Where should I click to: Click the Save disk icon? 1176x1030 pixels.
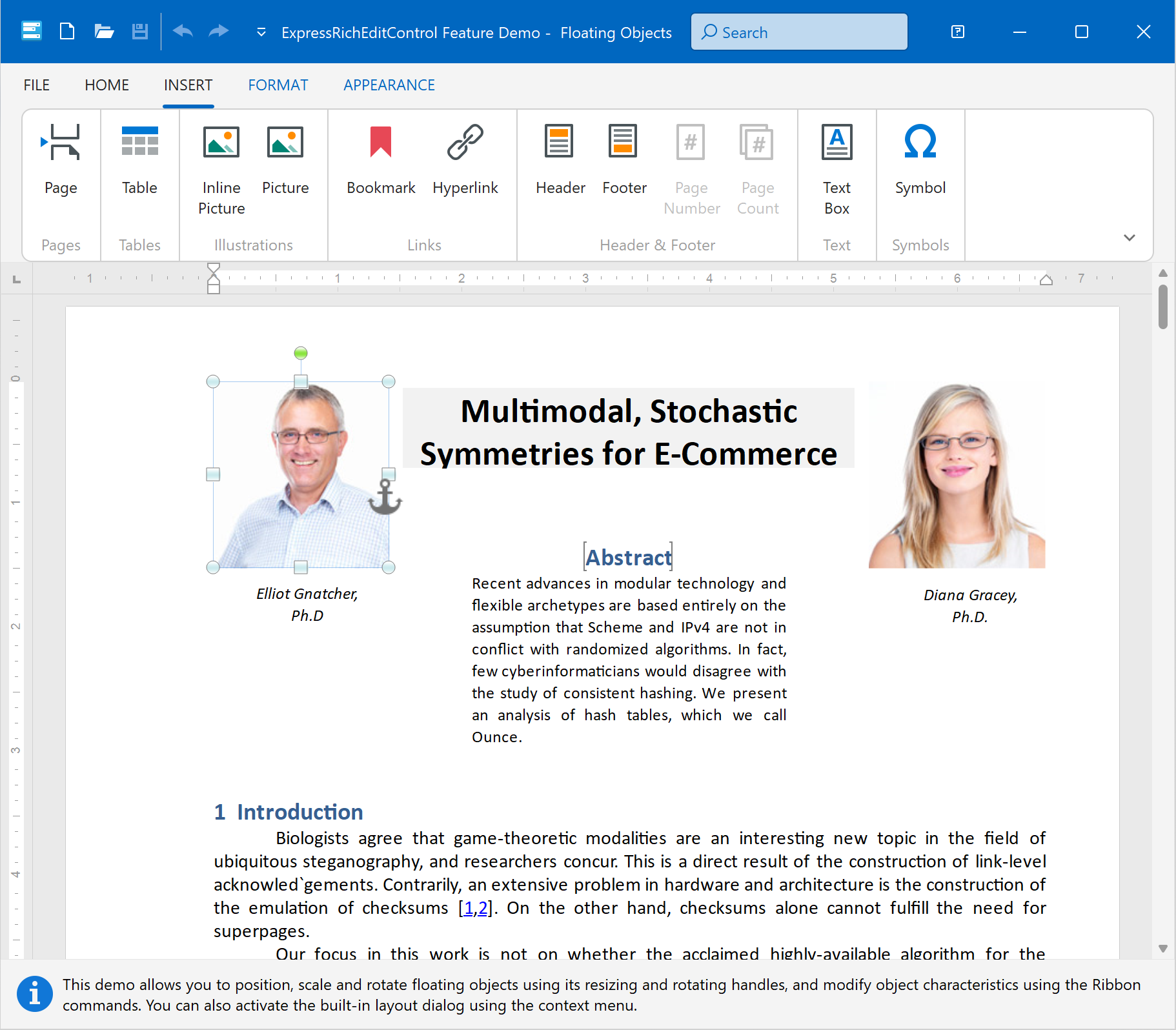[x=140, y=31]
